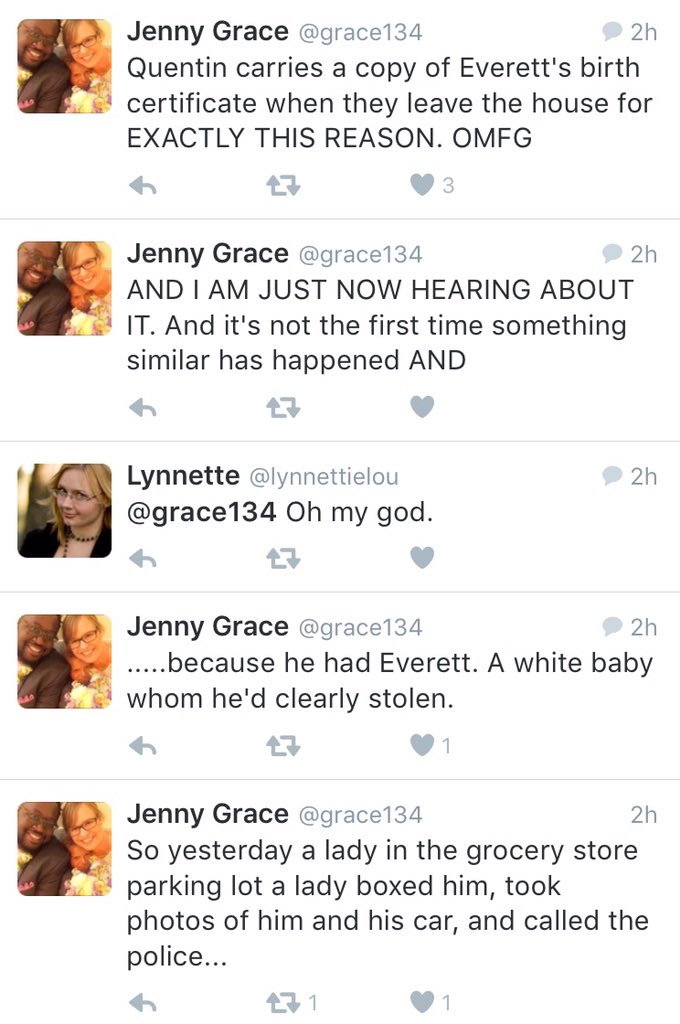Reply to the birth certificate tweet
The image size is (680, 1024).
[x=144, y=186]
